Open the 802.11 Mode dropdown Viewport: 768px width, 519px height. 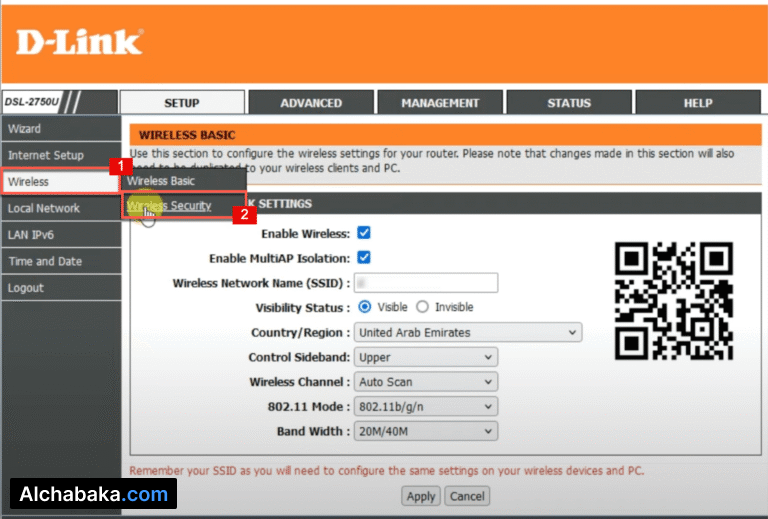(x=426, y=406)
